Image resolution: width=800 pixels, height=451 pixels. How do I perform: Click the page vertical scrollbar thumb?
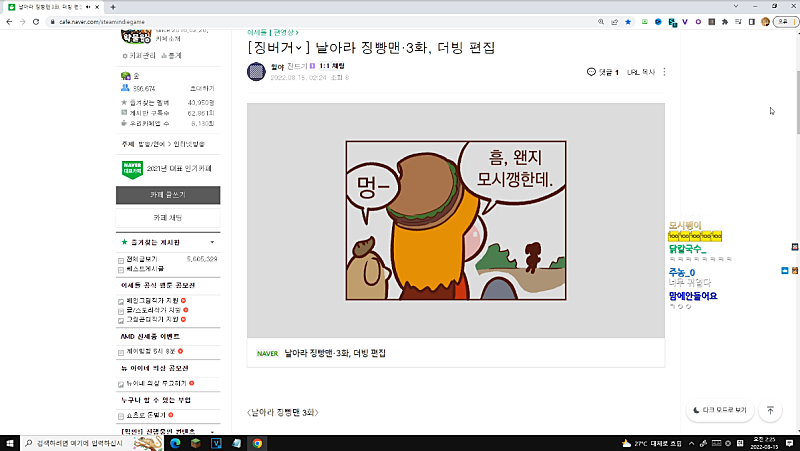[797, 102]
